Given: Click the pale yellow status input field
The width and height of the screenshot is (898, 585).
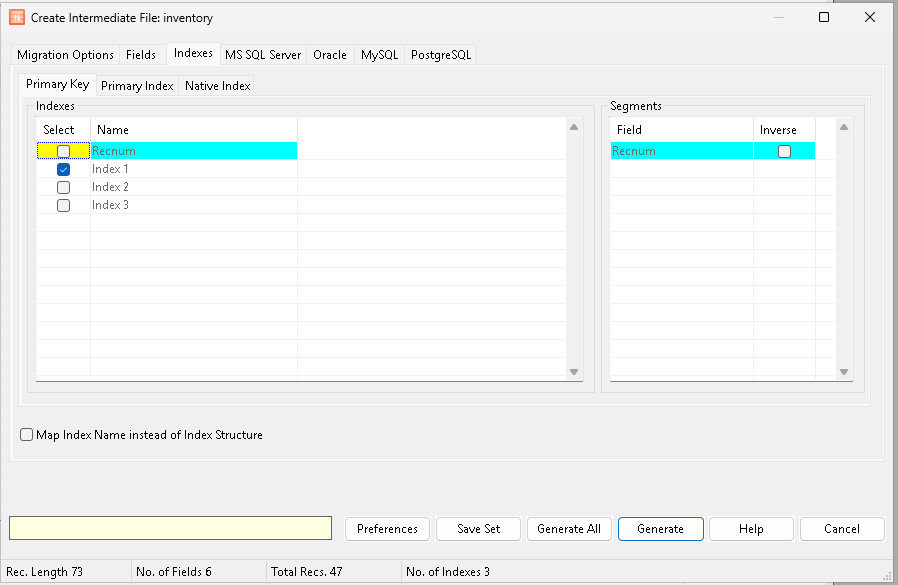Looking at the screenshot, I should tap(170, 528).
